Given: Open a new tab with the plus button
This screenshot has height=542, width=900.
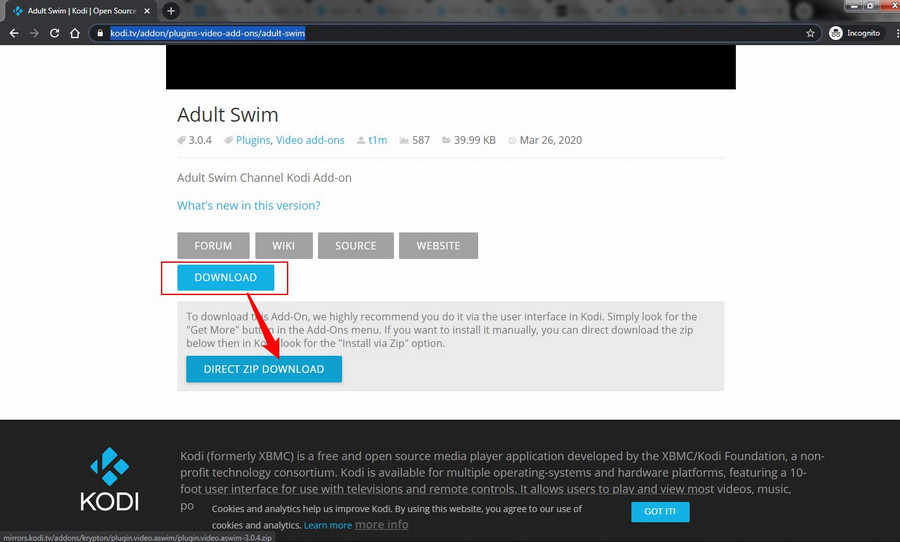Looking at the screenshot, I should [x=170, y=11].
